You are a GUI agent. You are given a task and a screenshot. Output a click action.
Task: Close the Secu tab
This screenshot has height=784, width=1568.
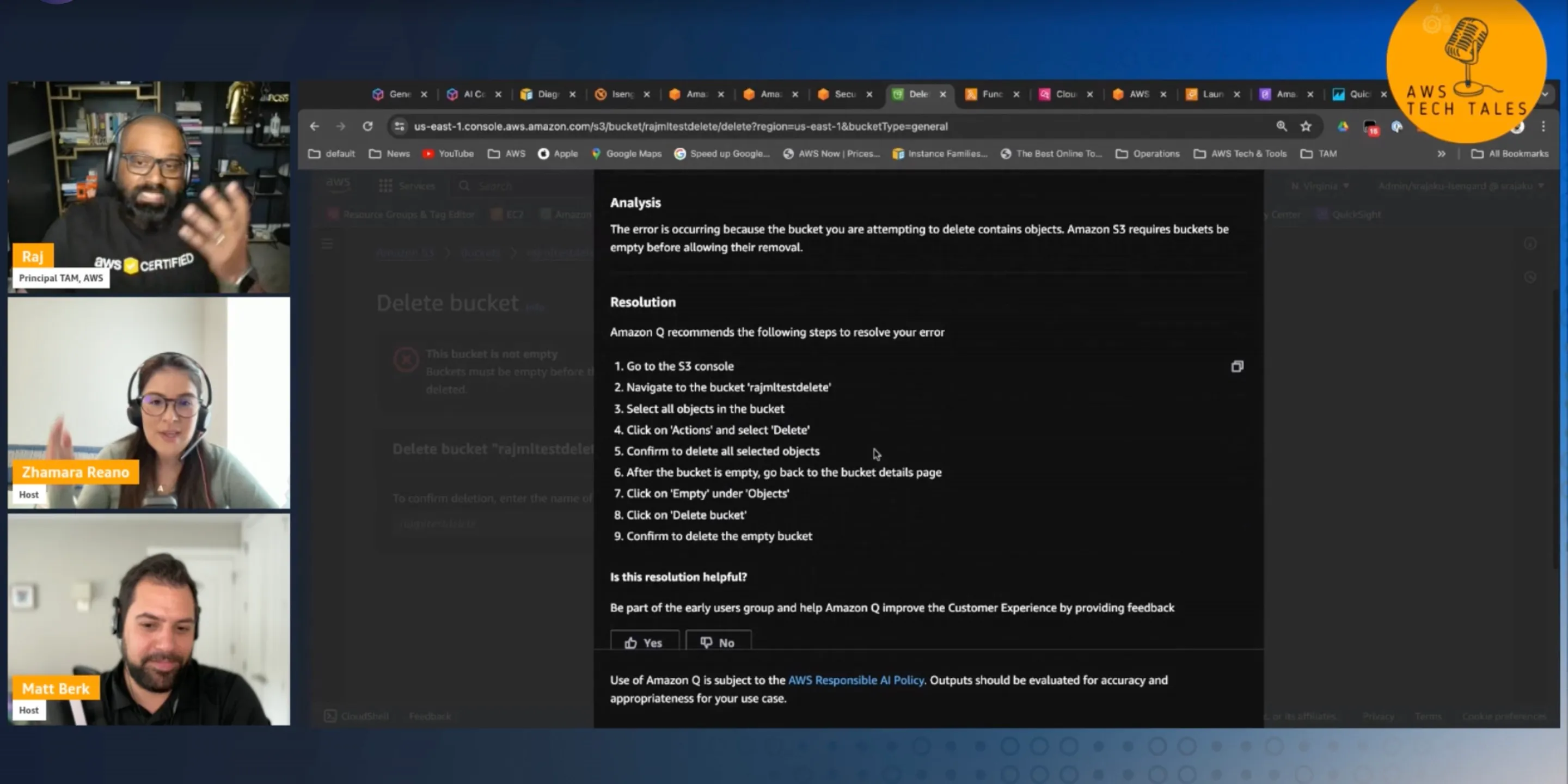[x=869, y=94]
